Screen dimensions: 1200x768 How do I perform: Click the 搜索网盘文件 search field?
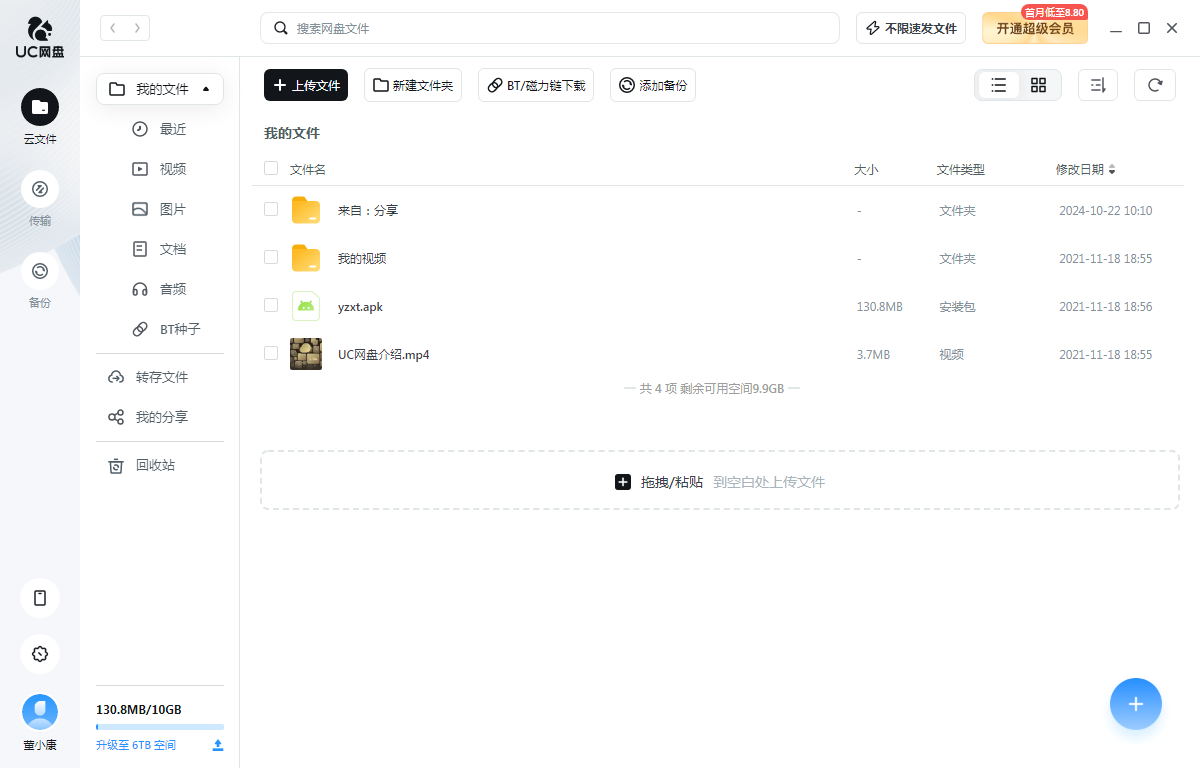pyautogui.click(x=550, y=28)
